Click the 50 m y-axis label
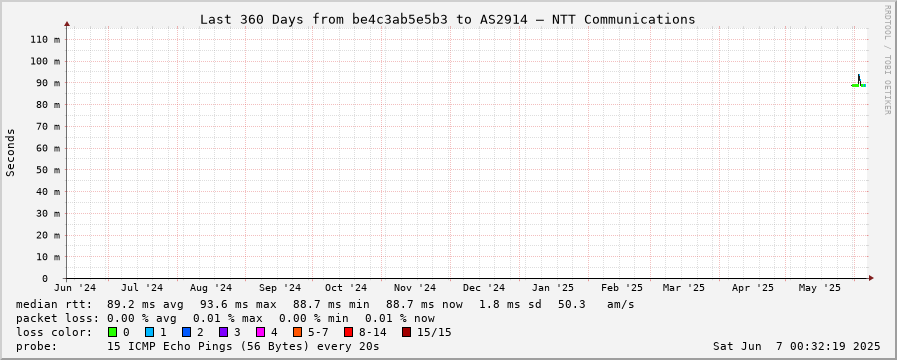Screen dimensions: 897x360 pyautogui.click(x=49, y=170)
